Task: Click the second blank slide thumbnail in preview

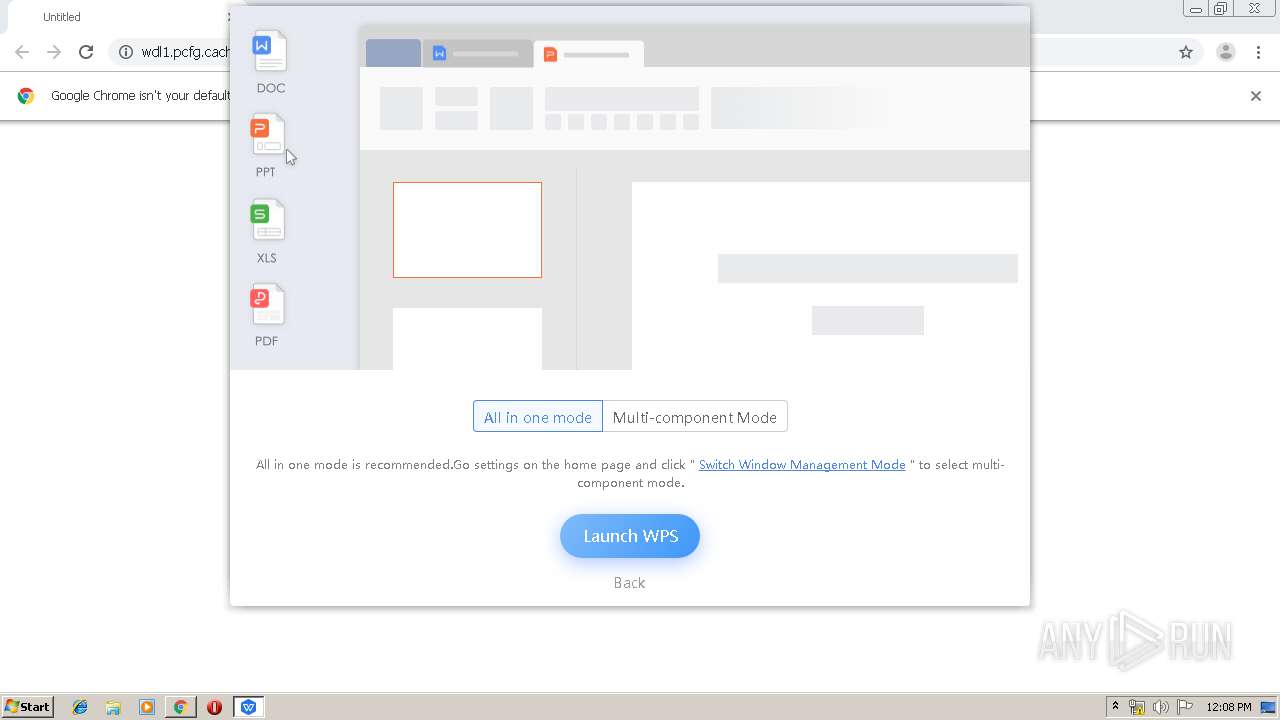Action: coord(467,339)
